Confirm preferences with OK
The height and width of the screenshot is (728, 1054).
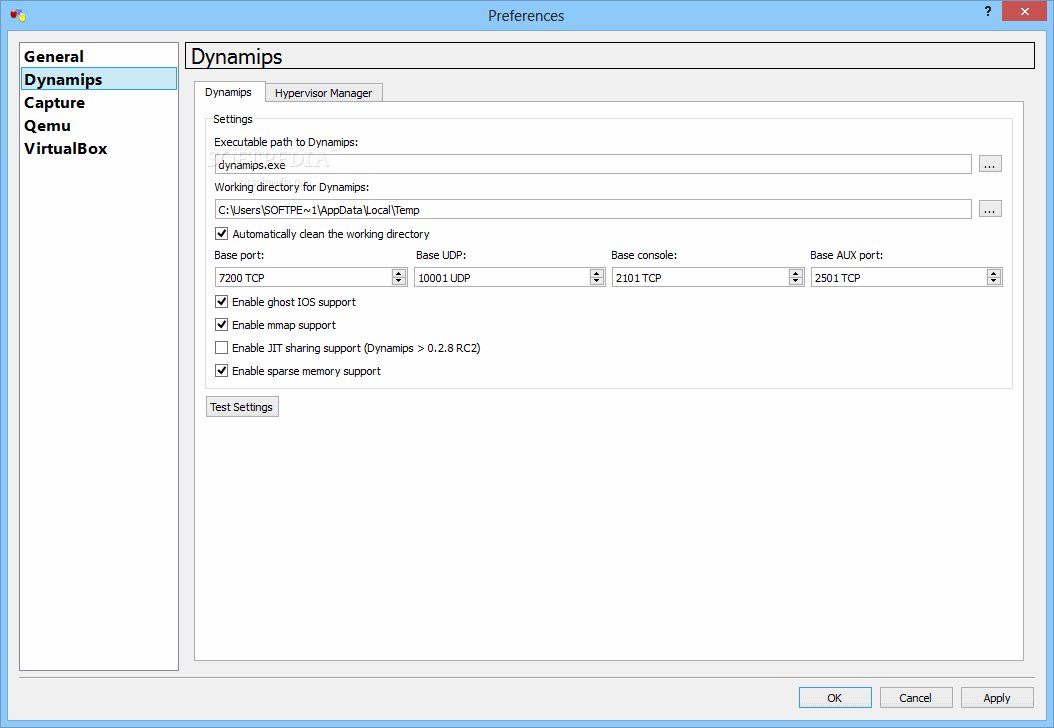835,698
